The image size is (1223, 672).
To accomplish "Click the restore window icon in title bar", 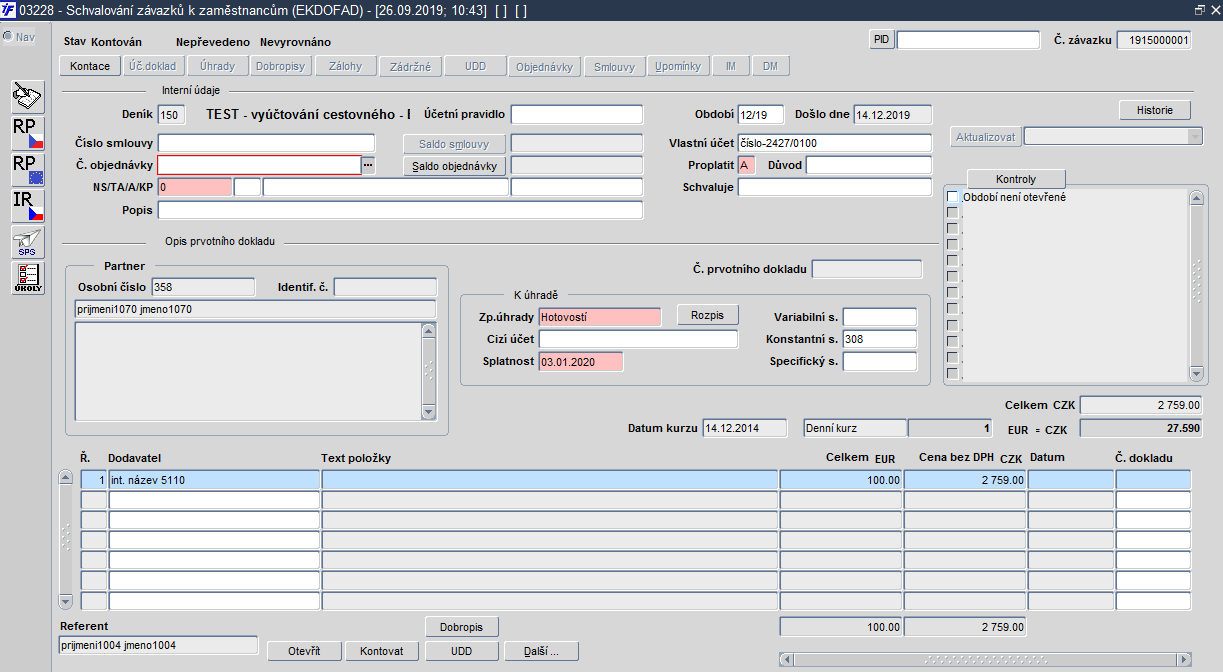I will [x=1199, y=9].
